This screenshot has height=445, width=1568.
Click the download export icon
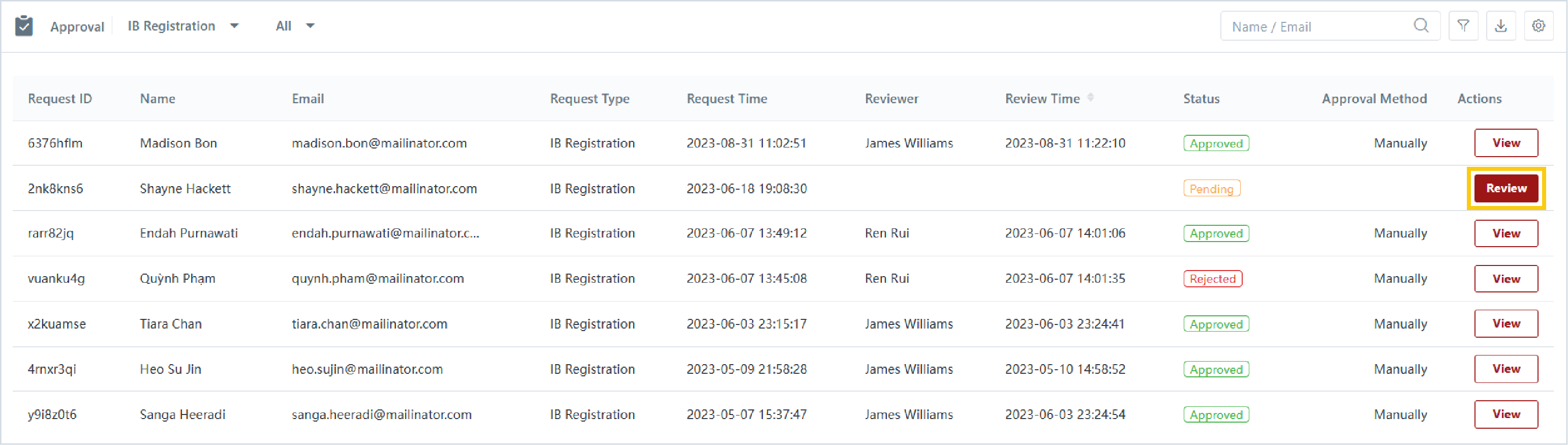1501,25
